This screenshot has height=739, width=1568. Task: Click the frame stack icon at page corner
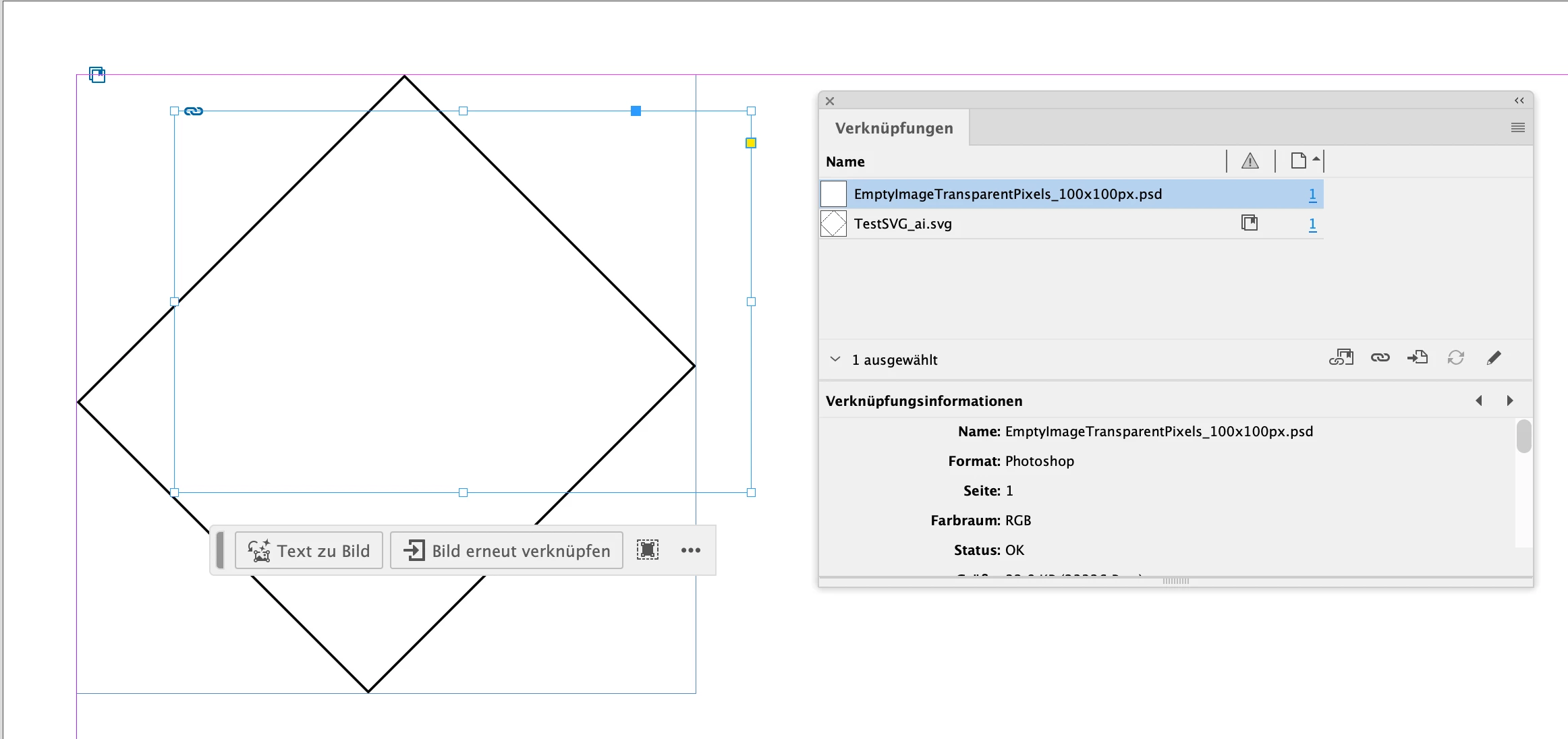pyautogui.click(x=97, y=75)
